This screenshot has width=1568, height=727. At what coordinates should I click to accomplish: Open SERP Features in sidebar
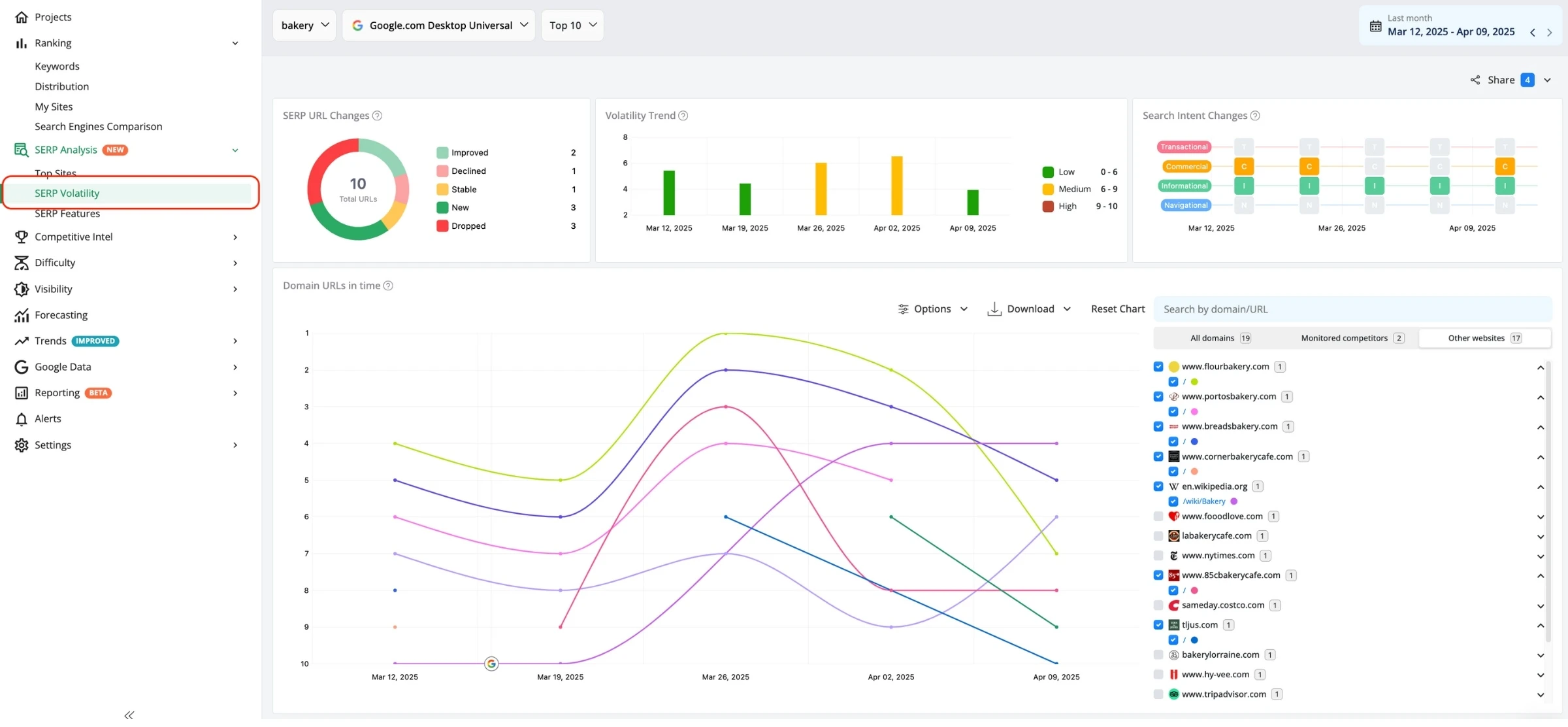(x=67, y=214)
